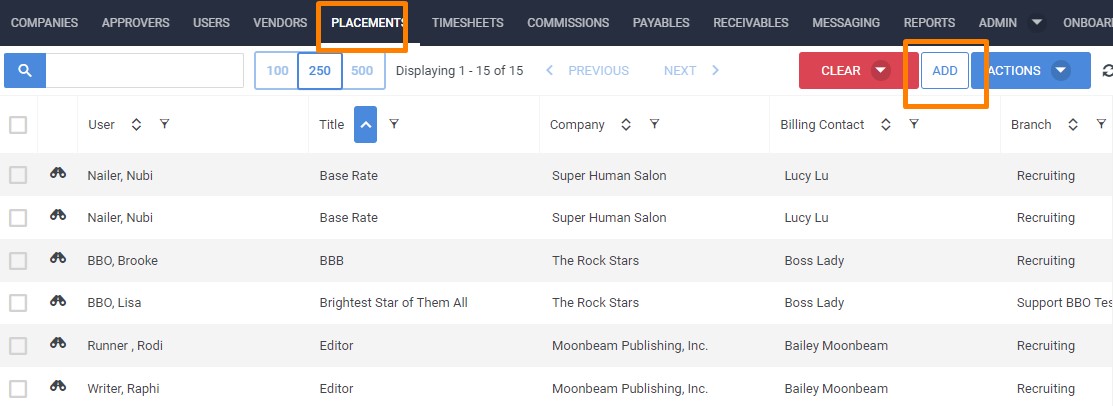Screen dimensions: 1113x406
Task: Click the blue search magnifier icon
Action: [25, 71]
